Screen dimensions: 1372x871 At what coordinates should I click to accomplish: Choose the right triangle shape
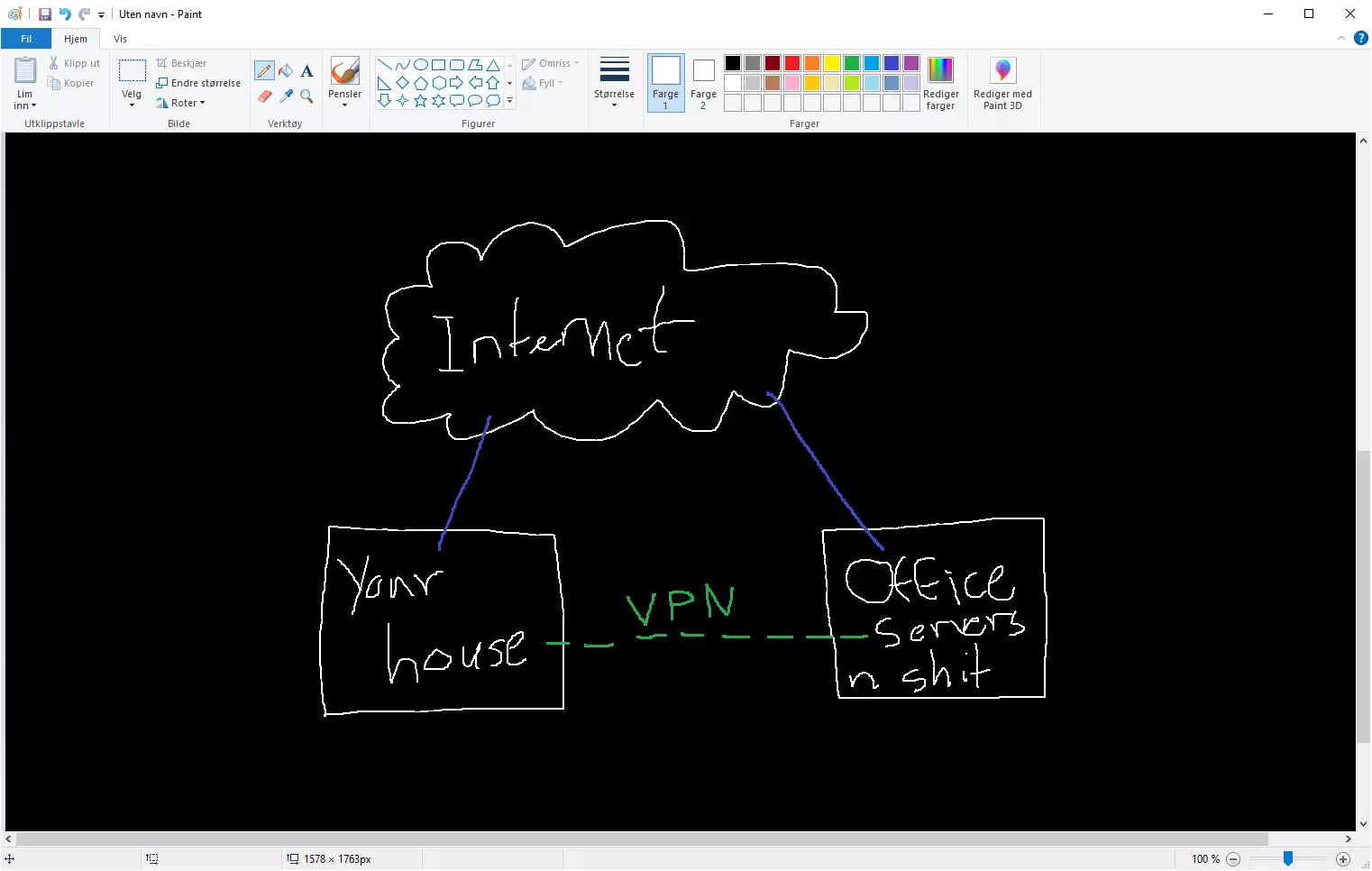[x=385, y=83]
